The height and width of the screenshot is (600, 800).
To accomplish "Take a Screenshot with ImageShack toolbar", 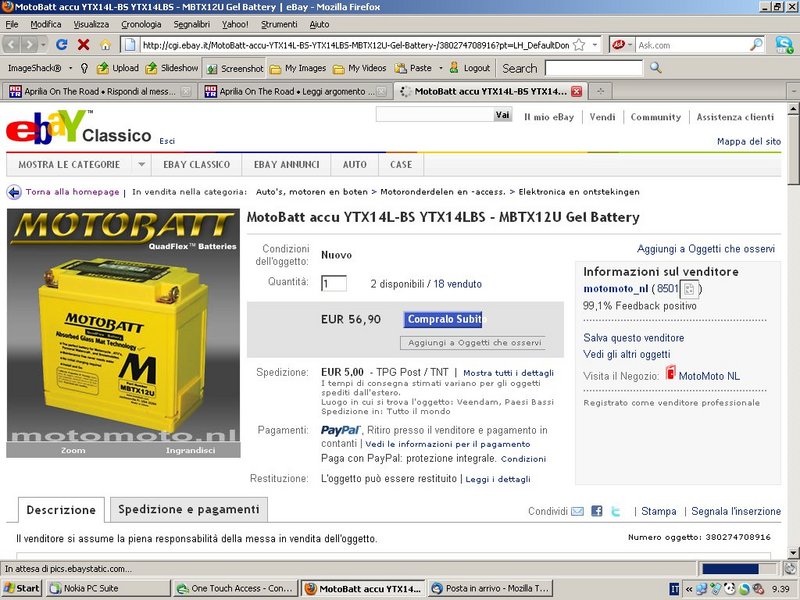I will coord(235,68).
